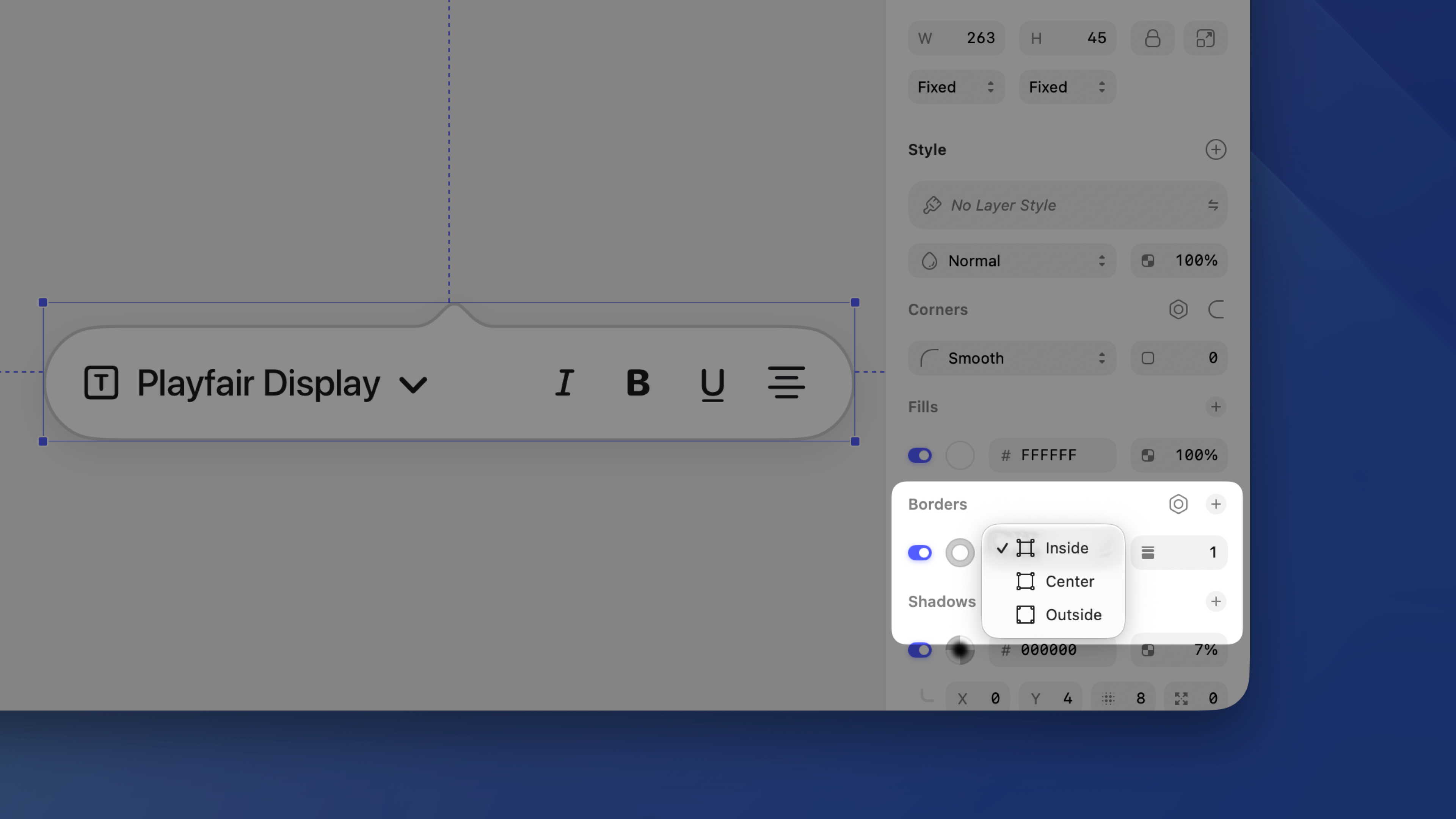Open the text alignment options
1456x819 pixels.
click(x=787, y=383)
